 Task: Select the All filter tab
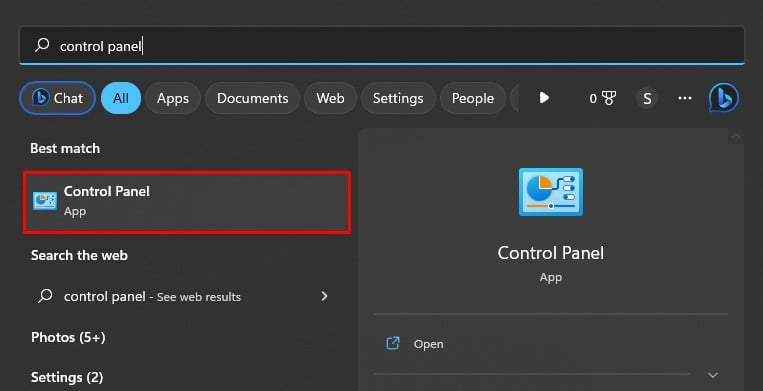121,98
